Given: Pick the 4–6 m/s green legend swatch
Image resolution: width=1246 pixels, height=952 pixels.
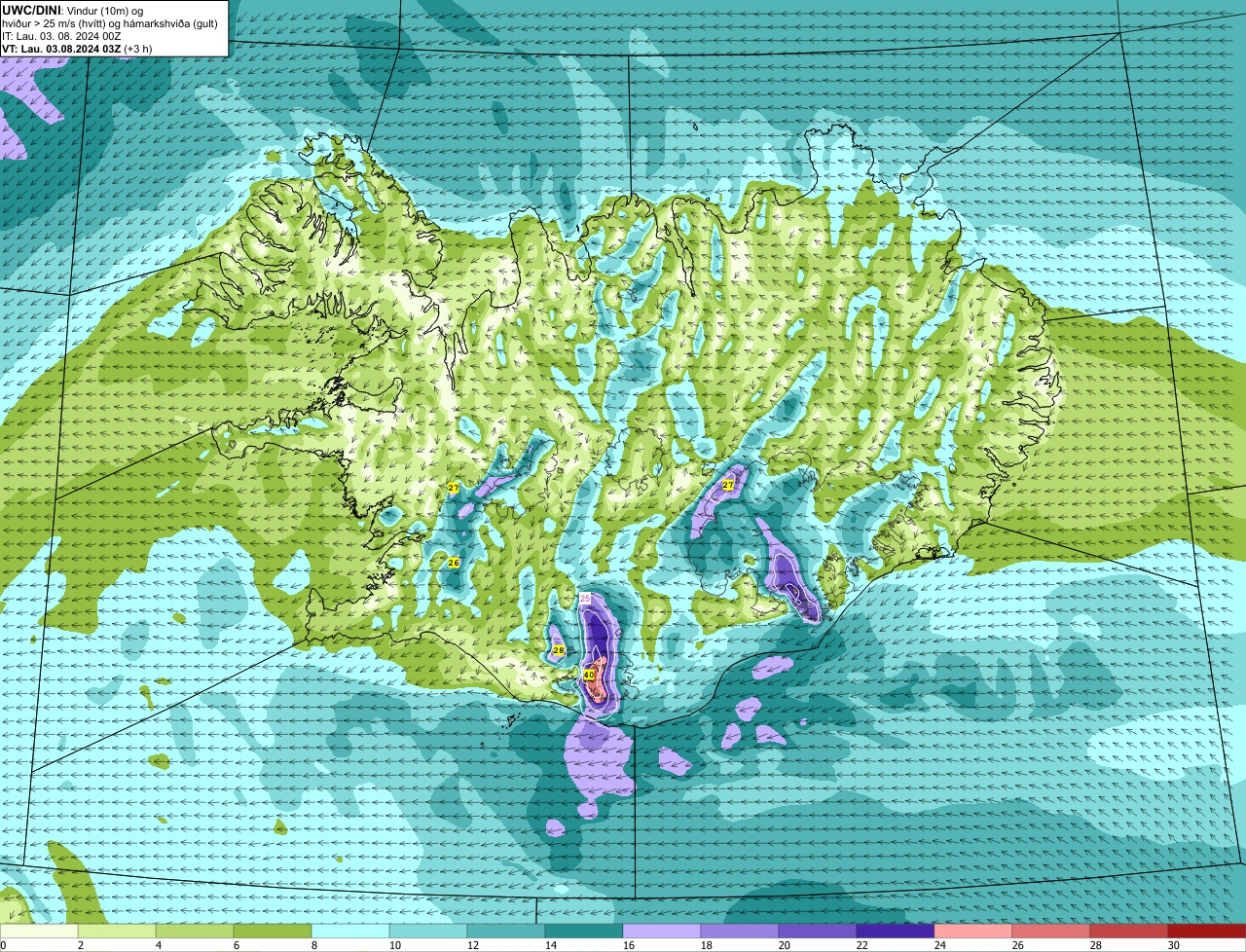Looking at the screenshot, I should click(x=195, y=931).
